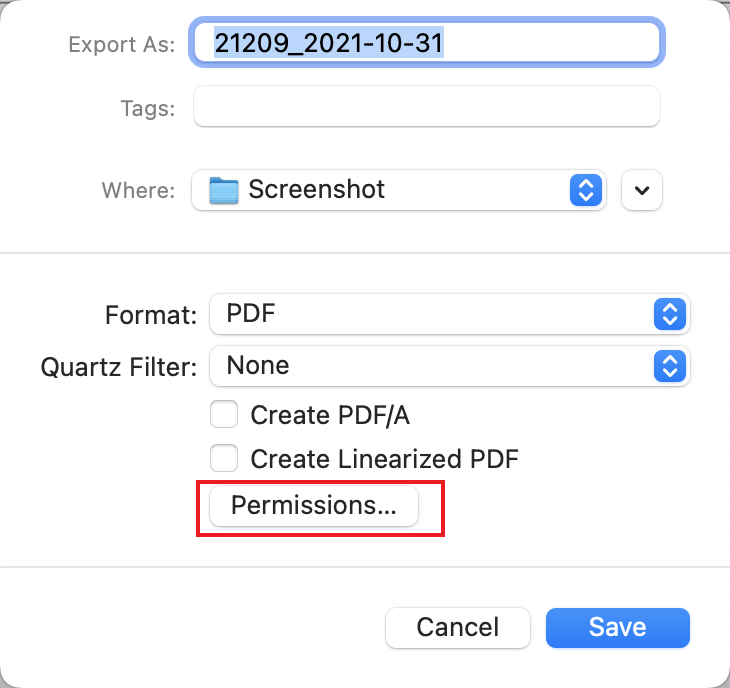
Task: Enable the Create PDF/A checkbox
Action: point(224,414)
